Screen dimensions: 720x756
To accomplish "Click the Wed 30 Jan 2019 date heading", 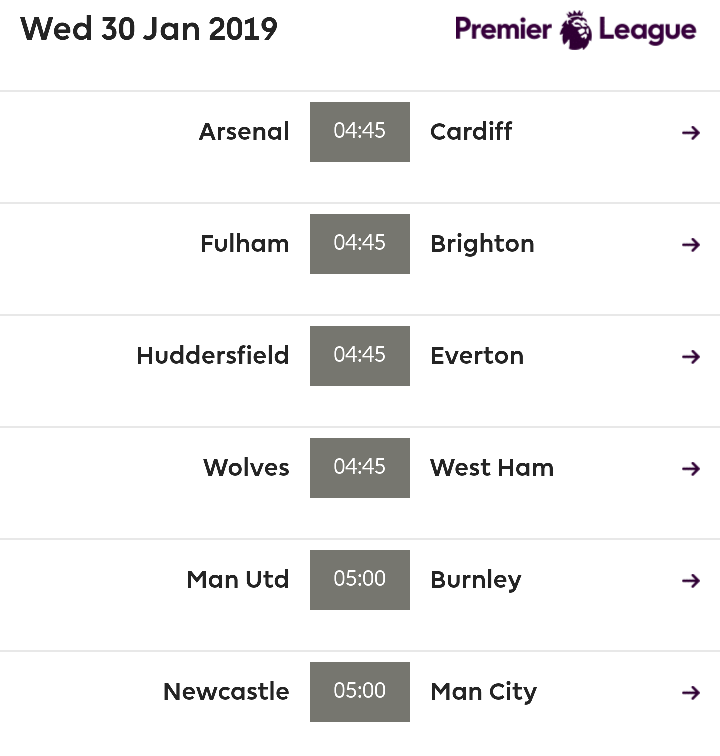I will 149,29.
